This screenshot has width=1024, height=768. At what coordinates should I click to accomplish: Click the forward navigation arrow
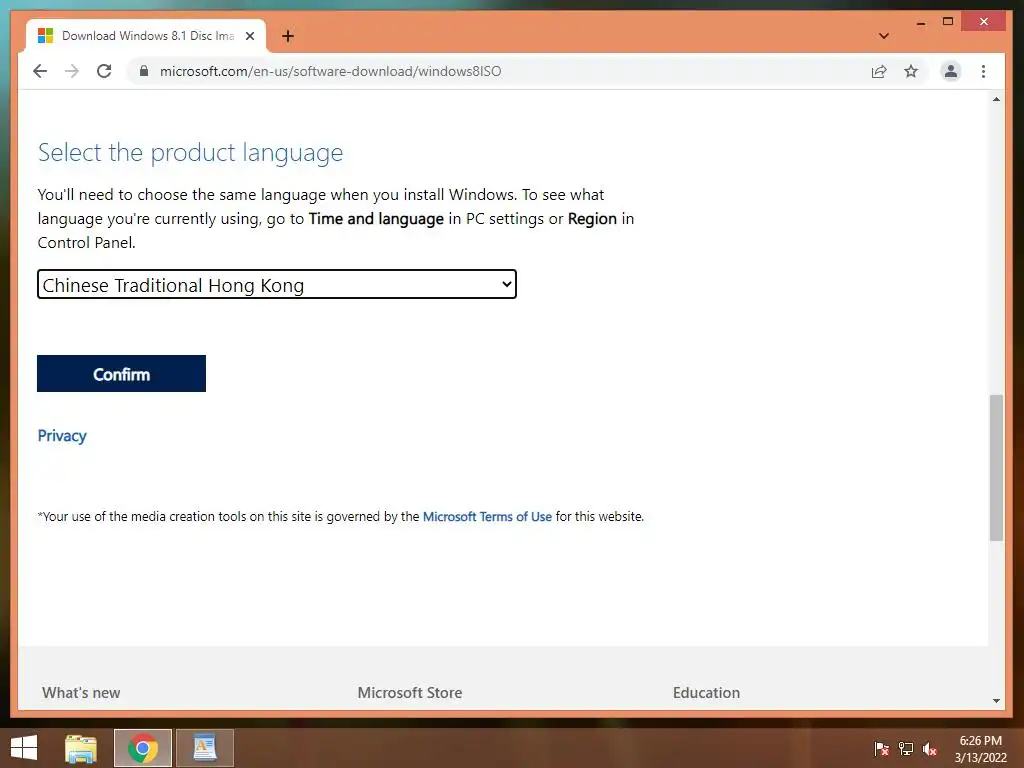(72, 71)
